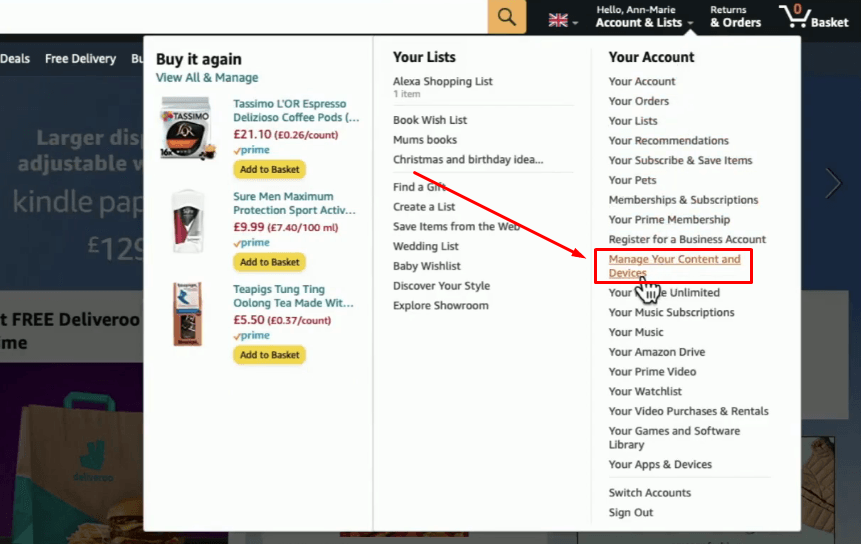The height and width of the screenshot is (544, 861).
Task: Open the Teapigs Oolong tea product image
Action: tap(188, 314)
